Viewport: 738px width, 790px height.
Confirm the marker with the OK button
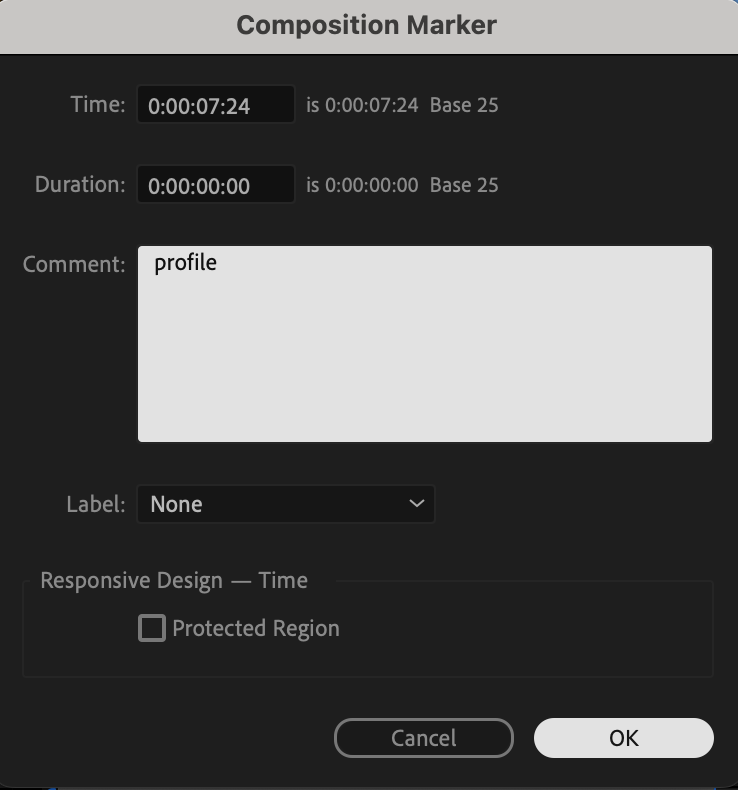tap(623, 738)
